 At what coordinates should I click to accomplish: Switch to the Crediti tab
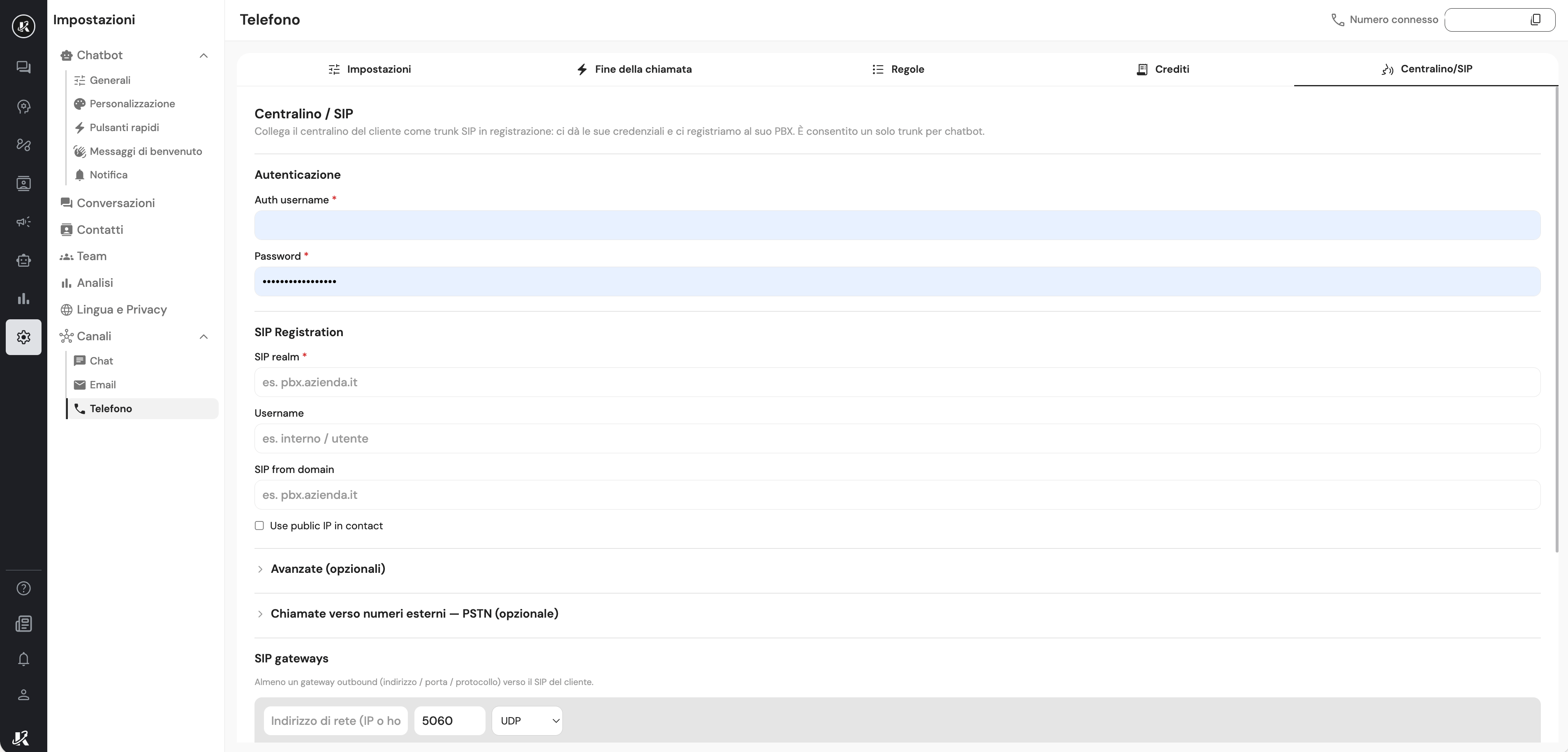pos(1162,69)
